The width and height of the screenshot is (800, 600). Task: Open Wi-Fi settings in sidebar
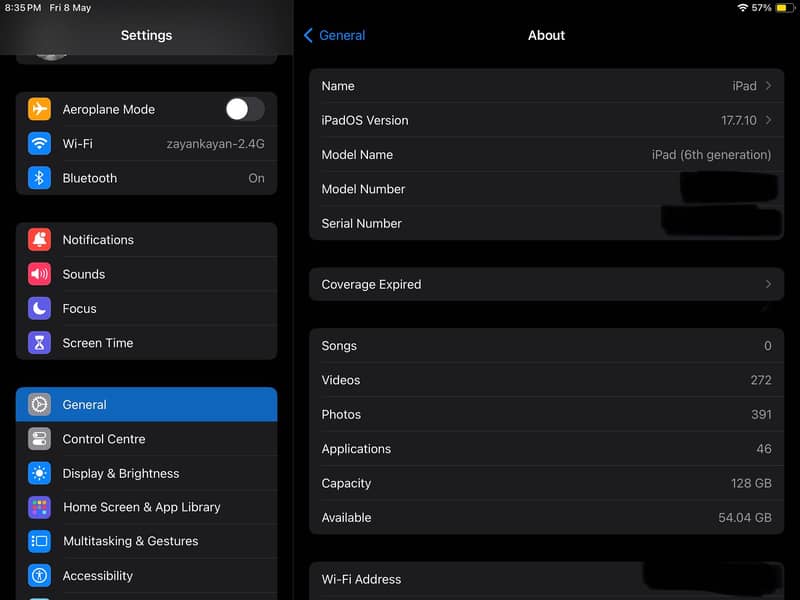coord(146,143)
